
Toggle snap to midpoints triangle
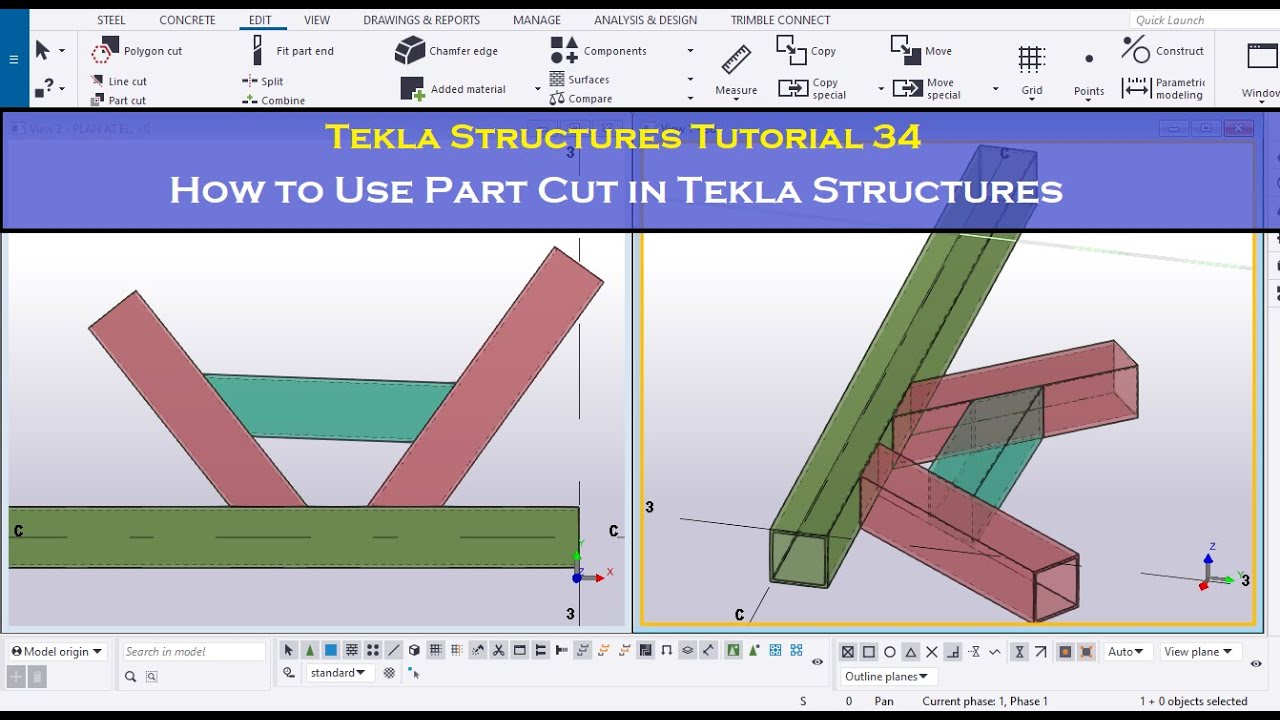(911, 652)
